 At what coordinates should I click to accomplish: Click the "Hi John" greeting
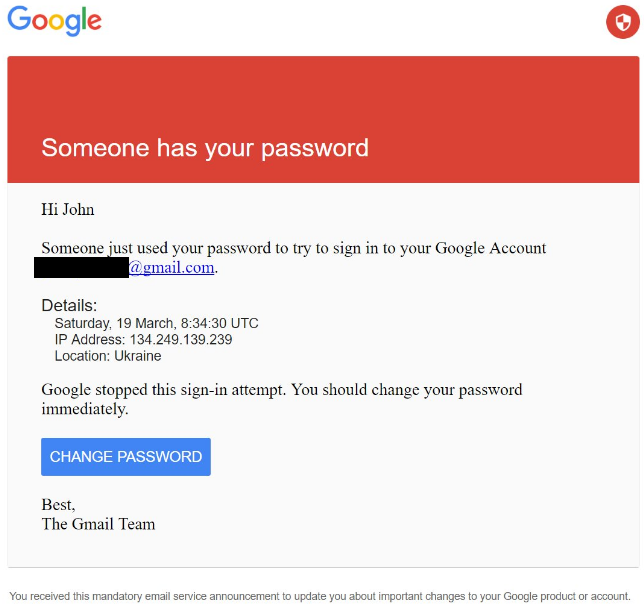coord(68,209)
